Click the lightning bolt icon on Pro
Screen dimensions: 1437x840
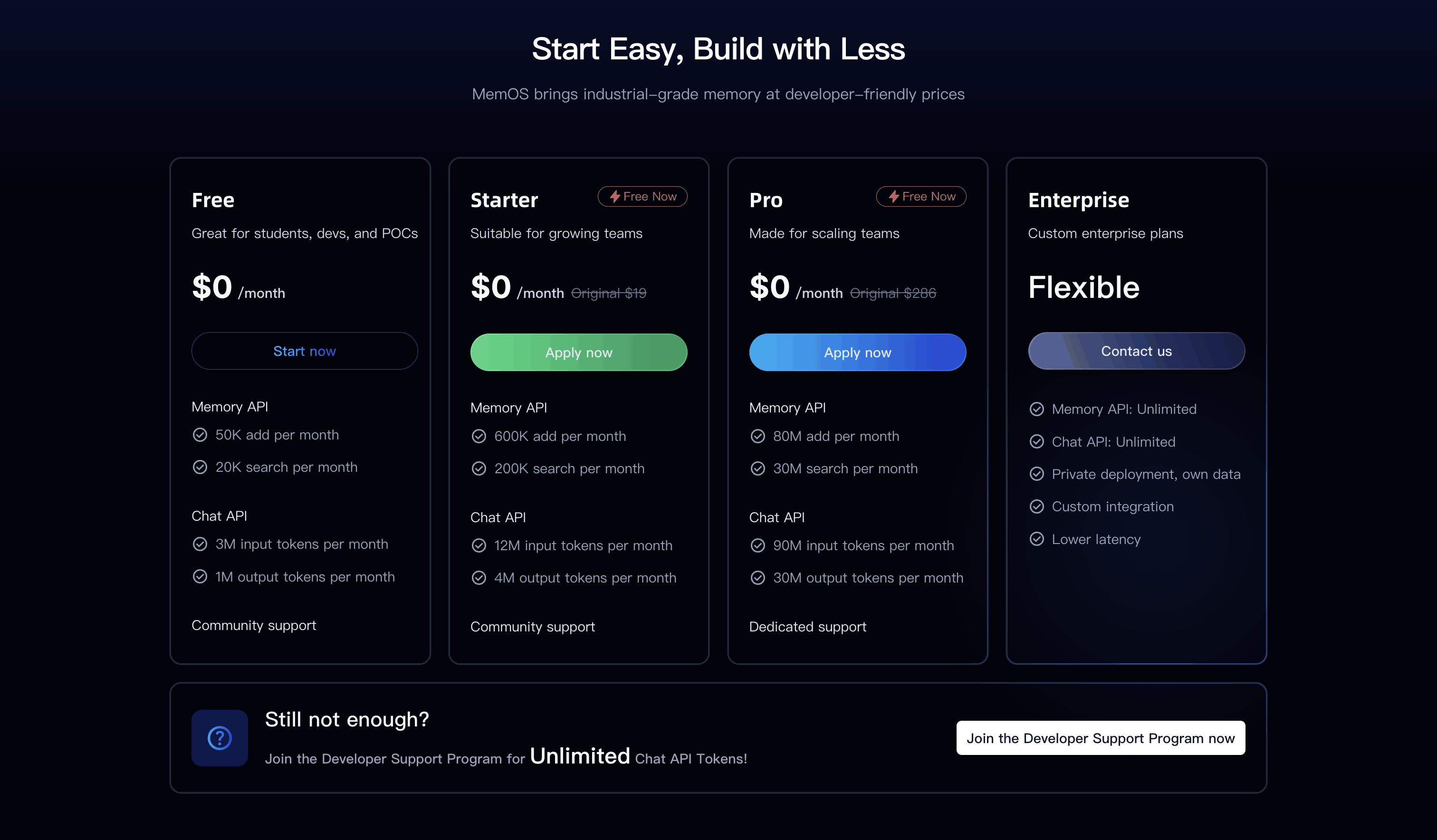(893, 197)
